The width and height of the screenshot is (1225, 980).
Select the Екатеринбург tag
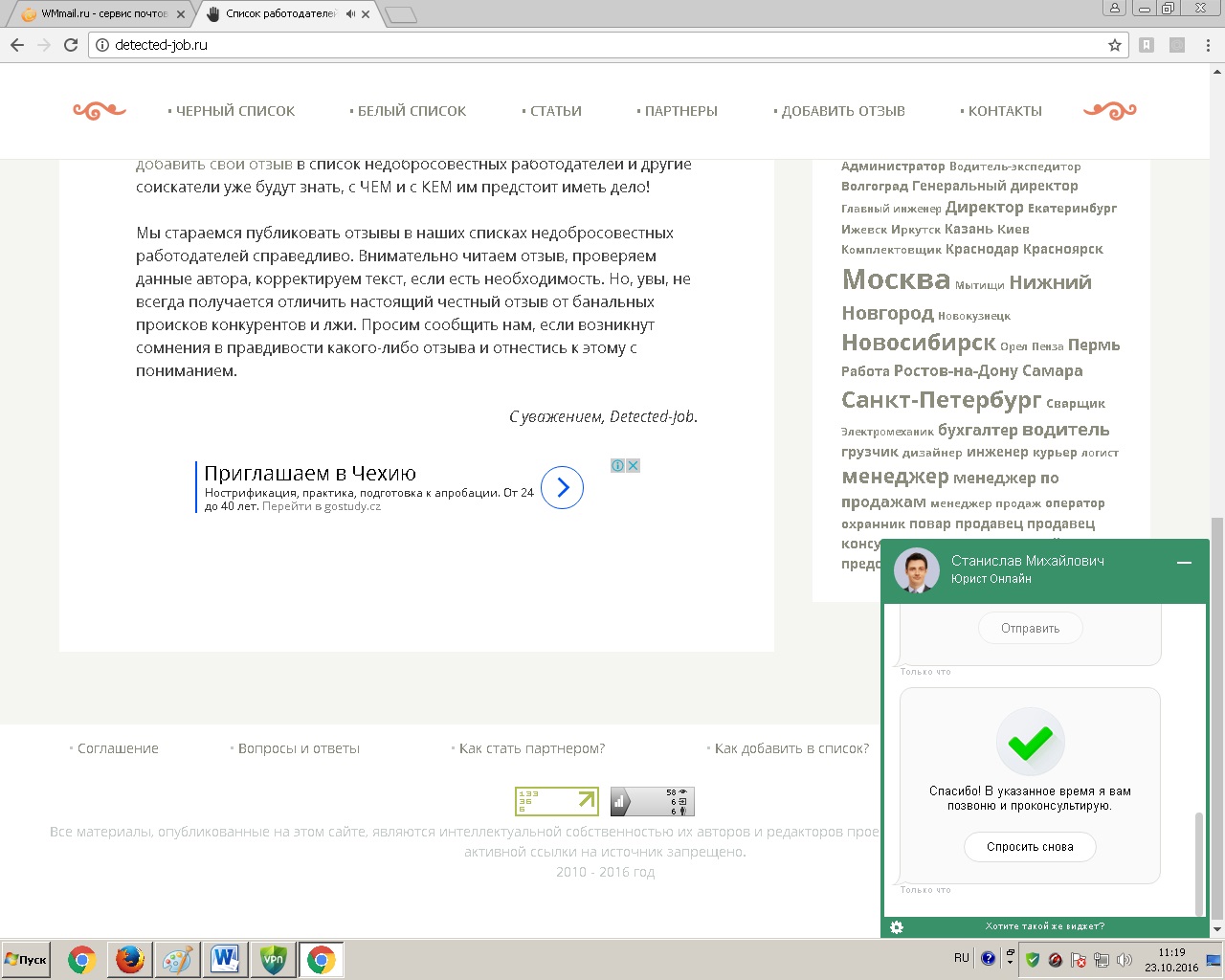(1072, 208)
